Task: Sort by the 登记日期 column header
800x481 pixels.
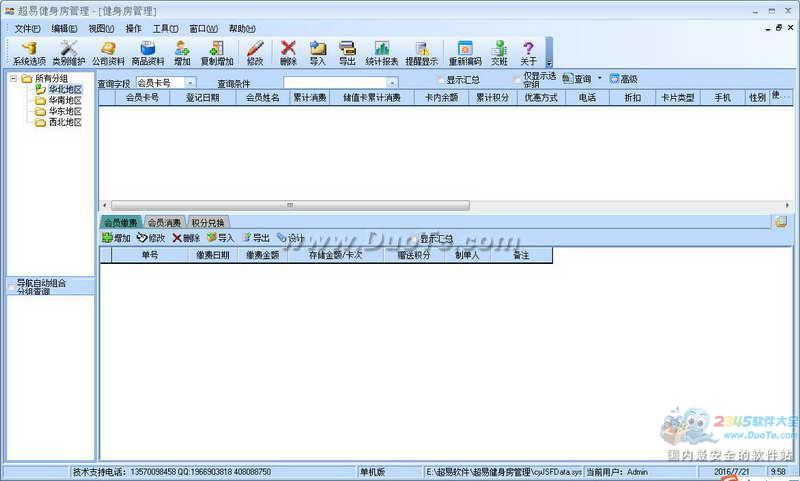Action: tap(203, 97)
